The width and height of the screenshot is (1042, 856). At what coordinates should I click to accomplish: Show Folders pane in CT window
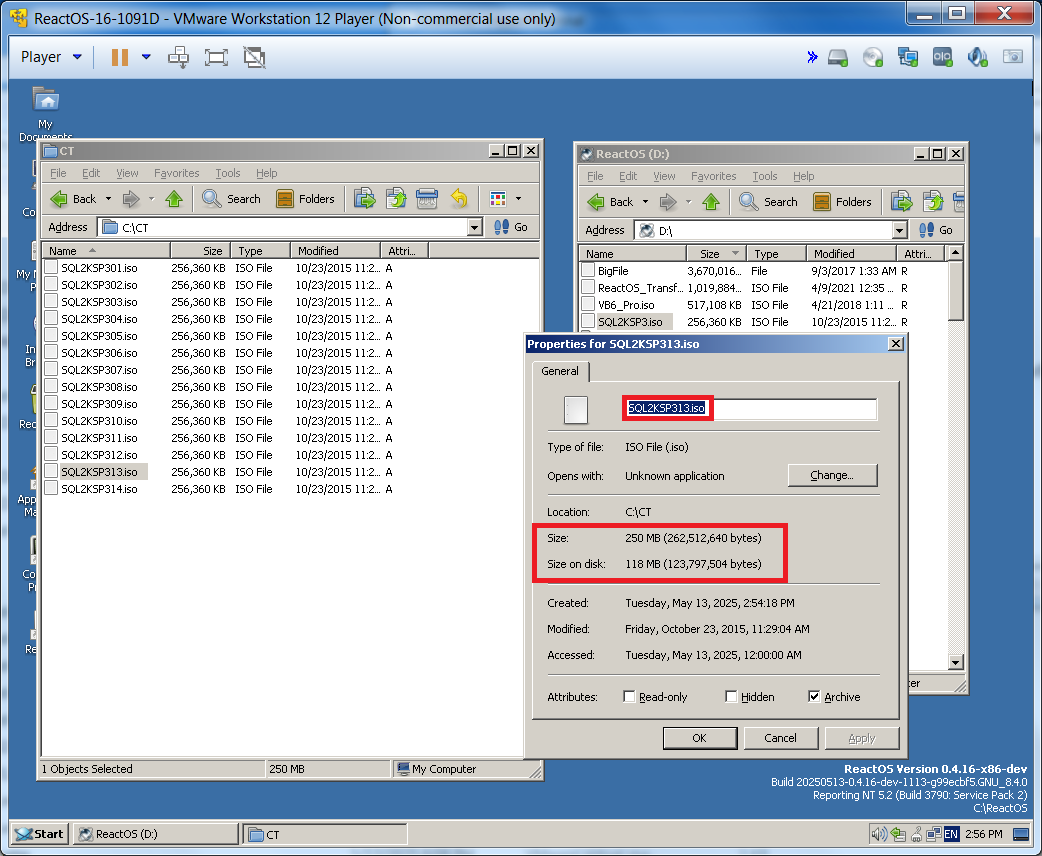305,199
